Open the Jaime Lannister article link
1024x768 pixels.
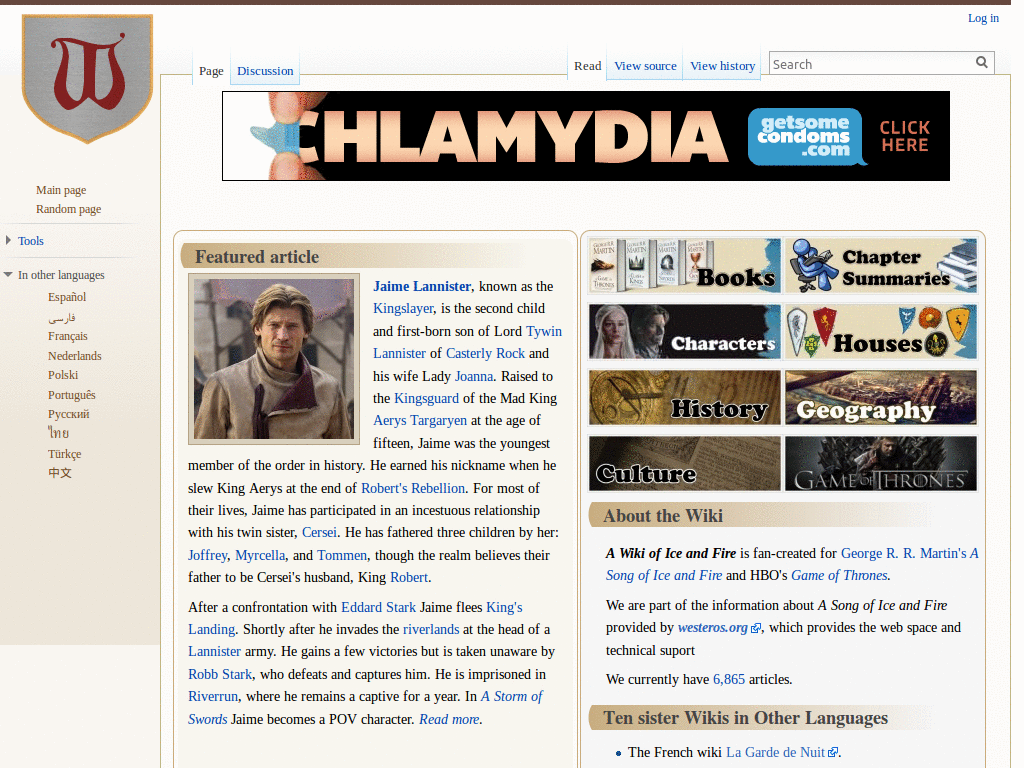coord(422,286)
